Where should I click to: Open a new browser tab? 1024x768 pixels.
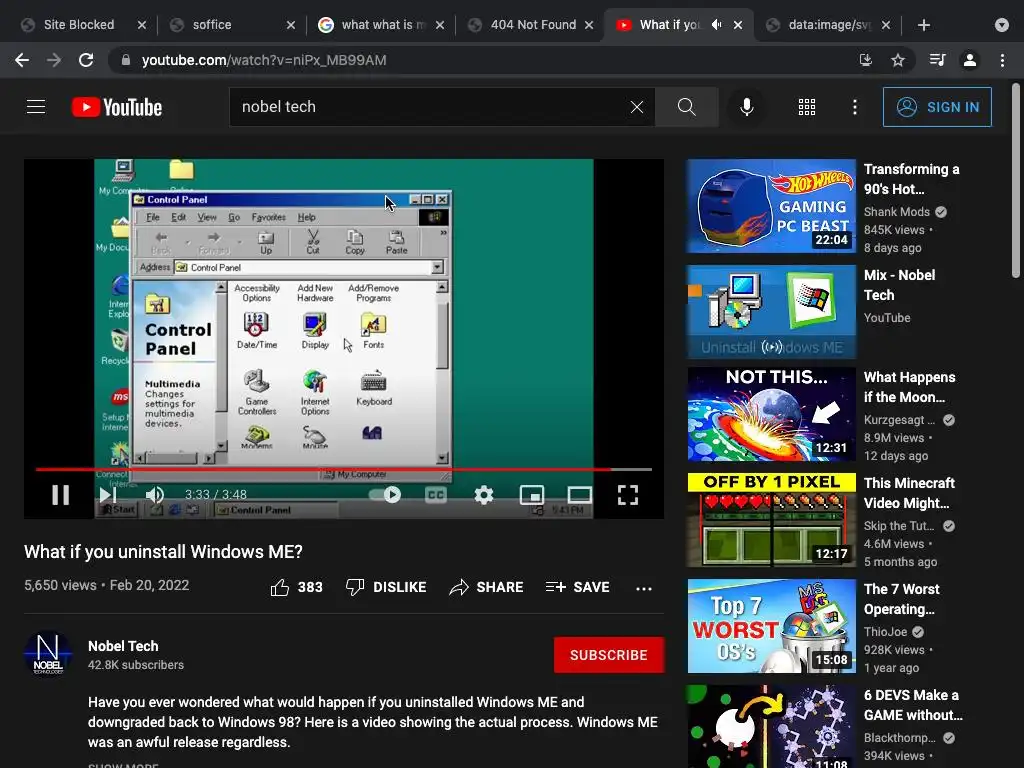click(923, 25)
